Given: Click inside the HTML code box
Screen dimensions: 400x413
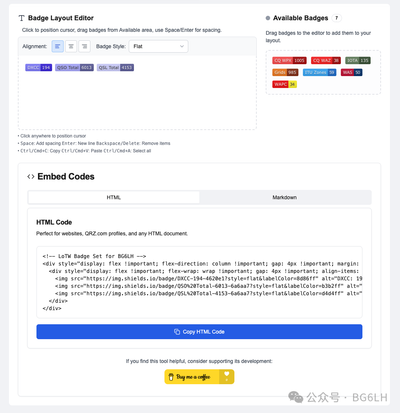Looking at the screenshot, I should pyautogui.click(x=199, y=282).
